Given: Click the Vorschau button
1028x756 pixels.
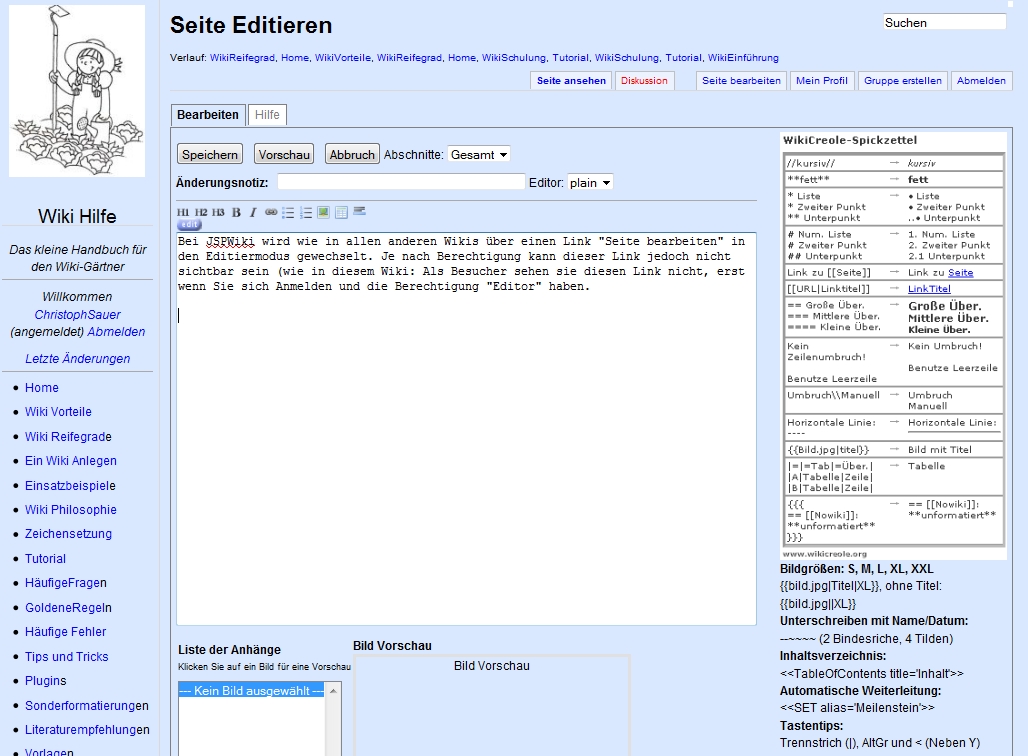Looking at the screenshot, I should click(284, 155).
